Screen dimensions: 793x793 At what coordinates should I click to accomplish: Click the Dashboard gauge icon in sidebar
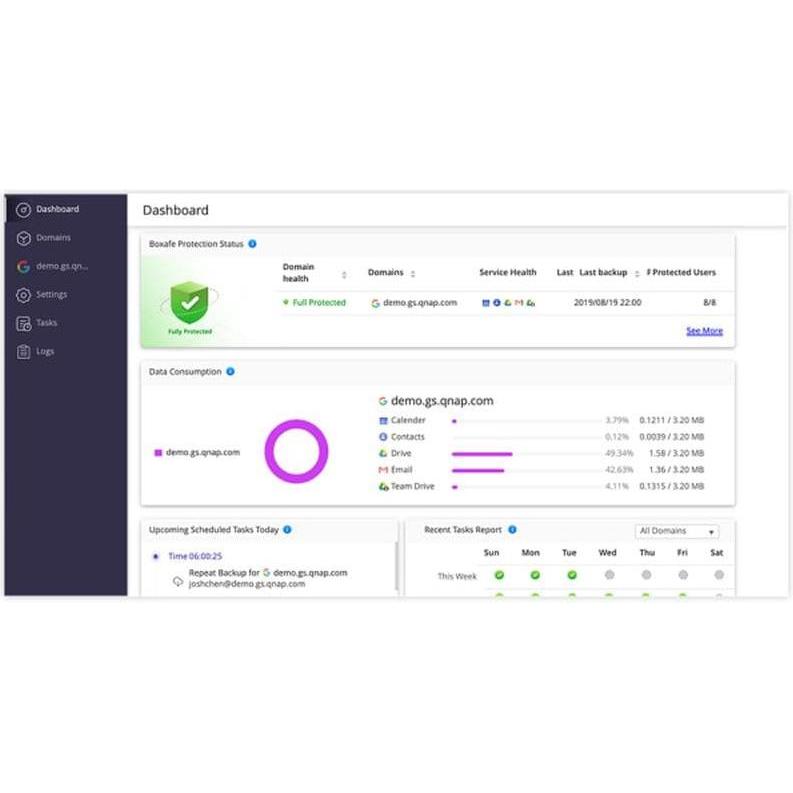[23, 209]
